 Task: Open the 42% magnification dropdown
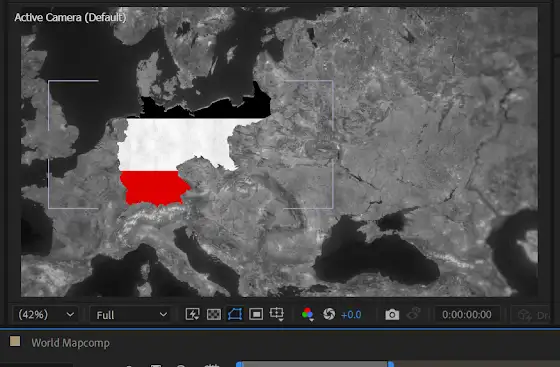click(x=46, y=315)
